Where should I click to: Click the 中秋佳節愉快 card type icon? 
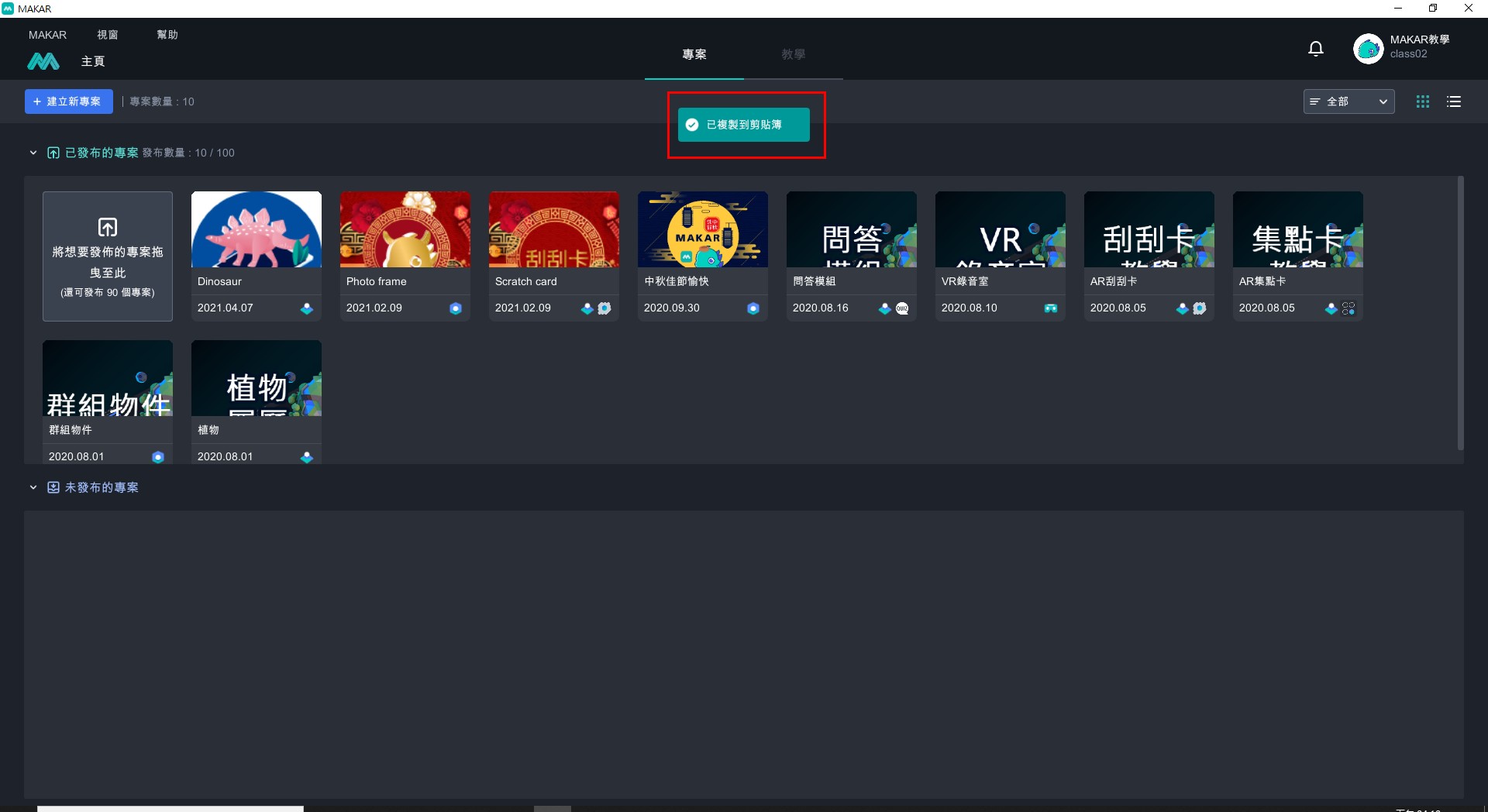[753, 308]
